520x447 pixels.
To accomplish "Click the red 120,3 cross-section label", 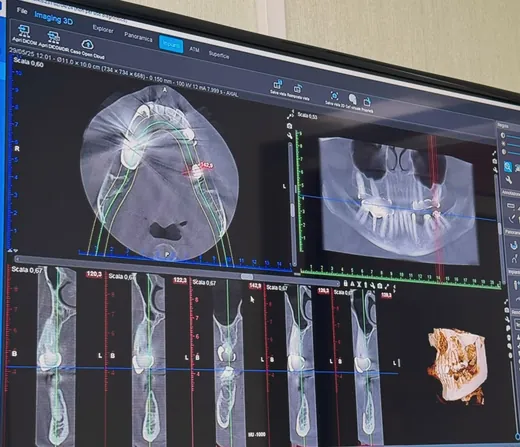I will 94,274.
